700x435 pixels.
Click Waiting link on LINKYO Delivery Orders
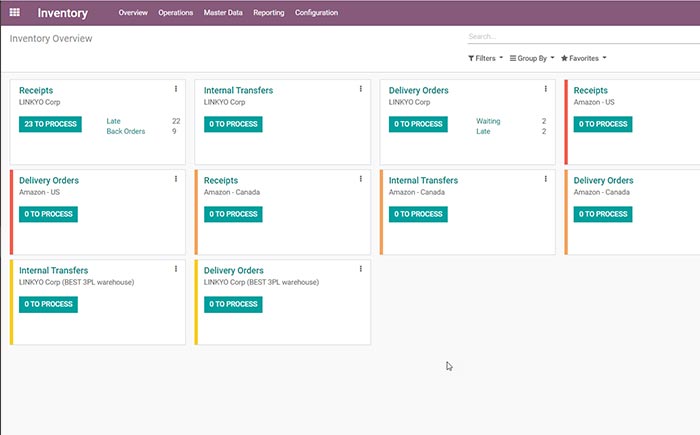tap(488, 121)
